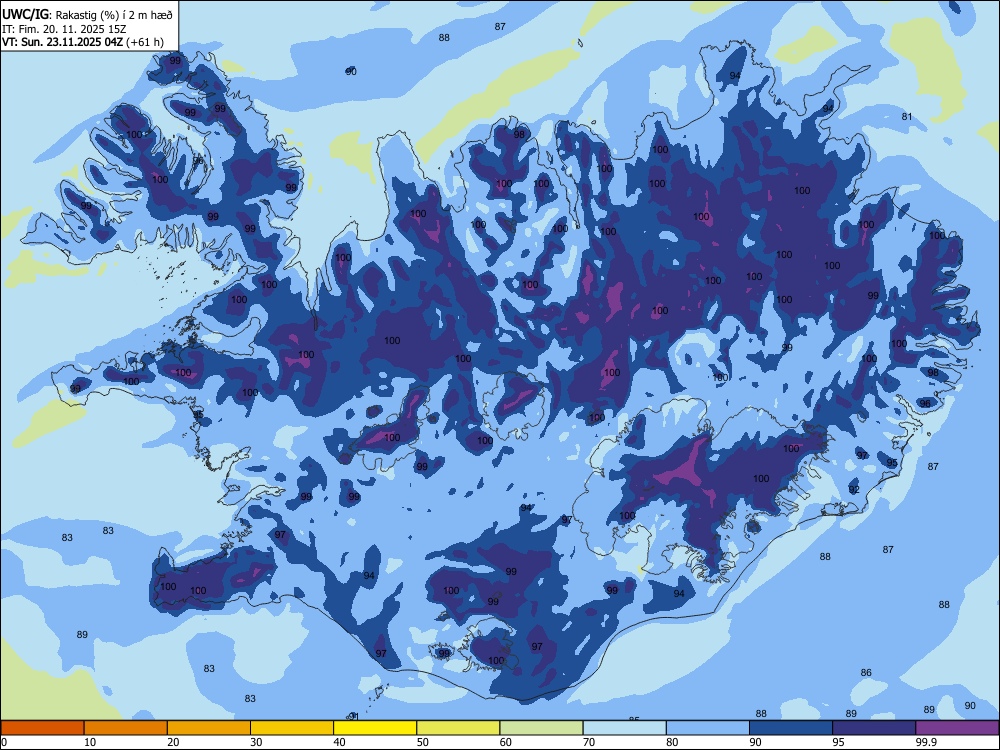The image size is (1000, 750).
Task: Click the '96' humidity value near the east coast
Action: click(925, 404)
